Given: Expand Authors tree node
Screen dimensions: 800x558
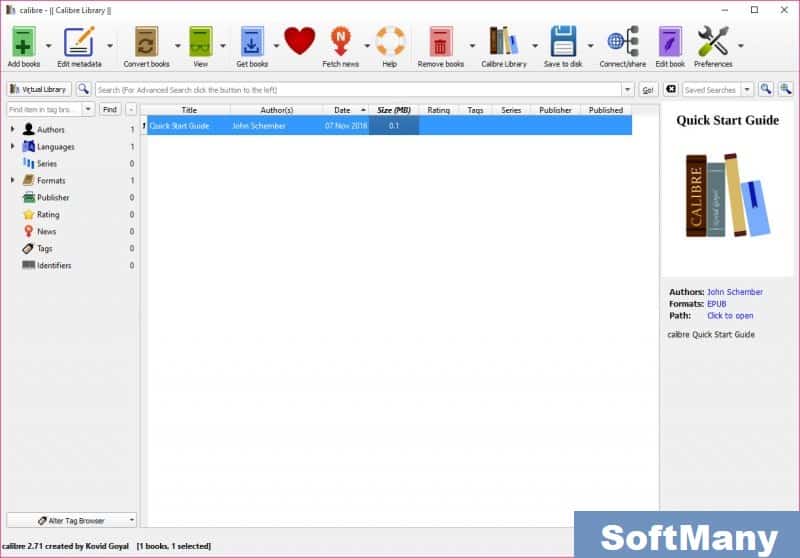Looking at the screenshot, I should pyautogui.click(x=12, y=129).
